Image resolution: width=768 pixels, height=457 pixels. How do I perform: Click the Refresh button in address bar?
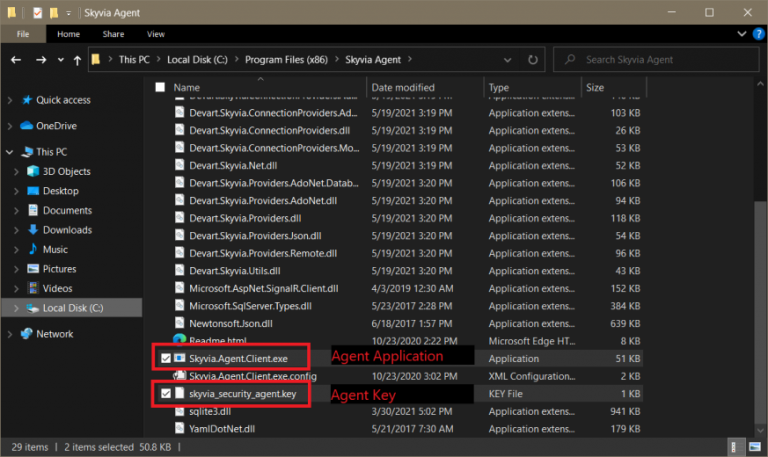click(x=534, y=60)
